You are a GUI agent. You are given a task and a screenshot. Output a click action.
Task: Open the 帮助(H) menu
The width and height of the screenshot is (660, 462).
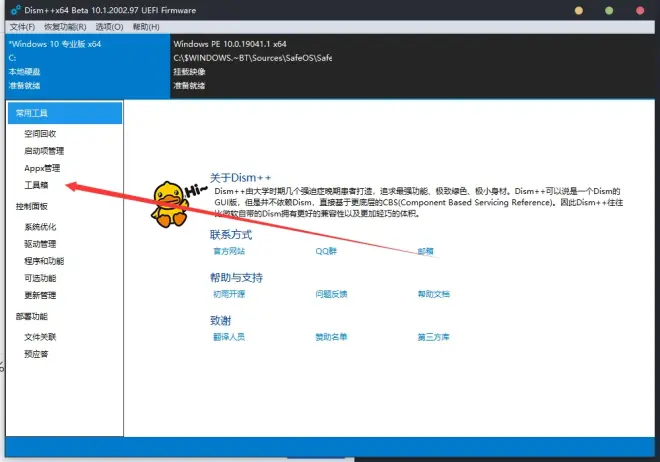pyautogui.click(x=146, y=27)
